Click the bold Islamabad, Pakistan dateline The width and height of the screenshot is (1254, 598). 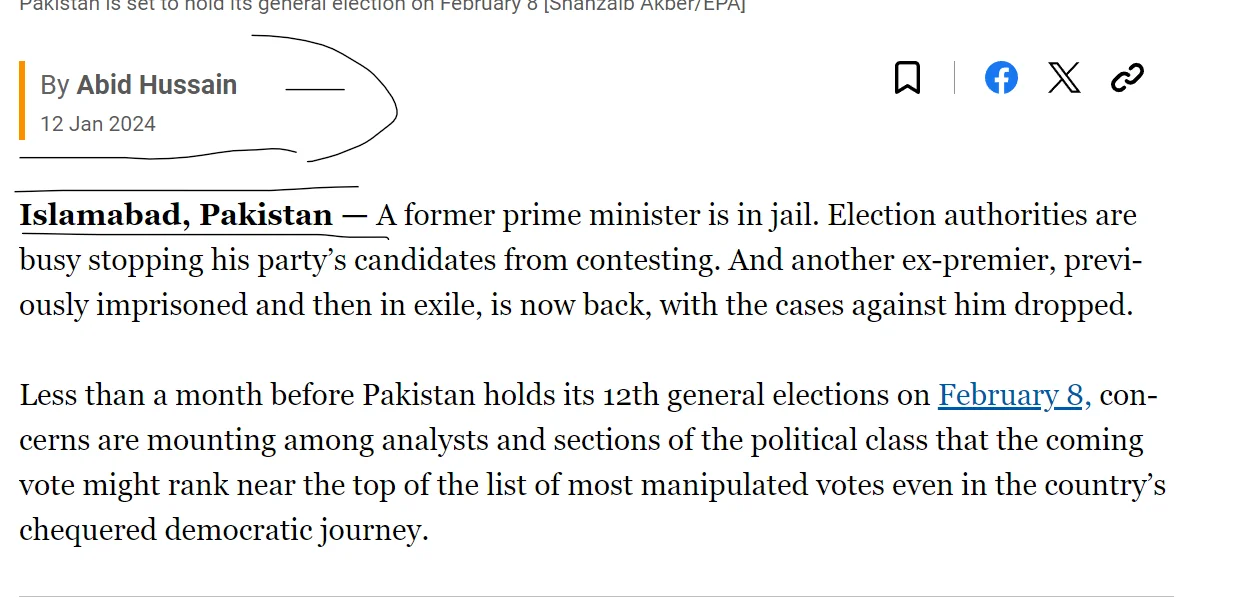pos(176,216)
